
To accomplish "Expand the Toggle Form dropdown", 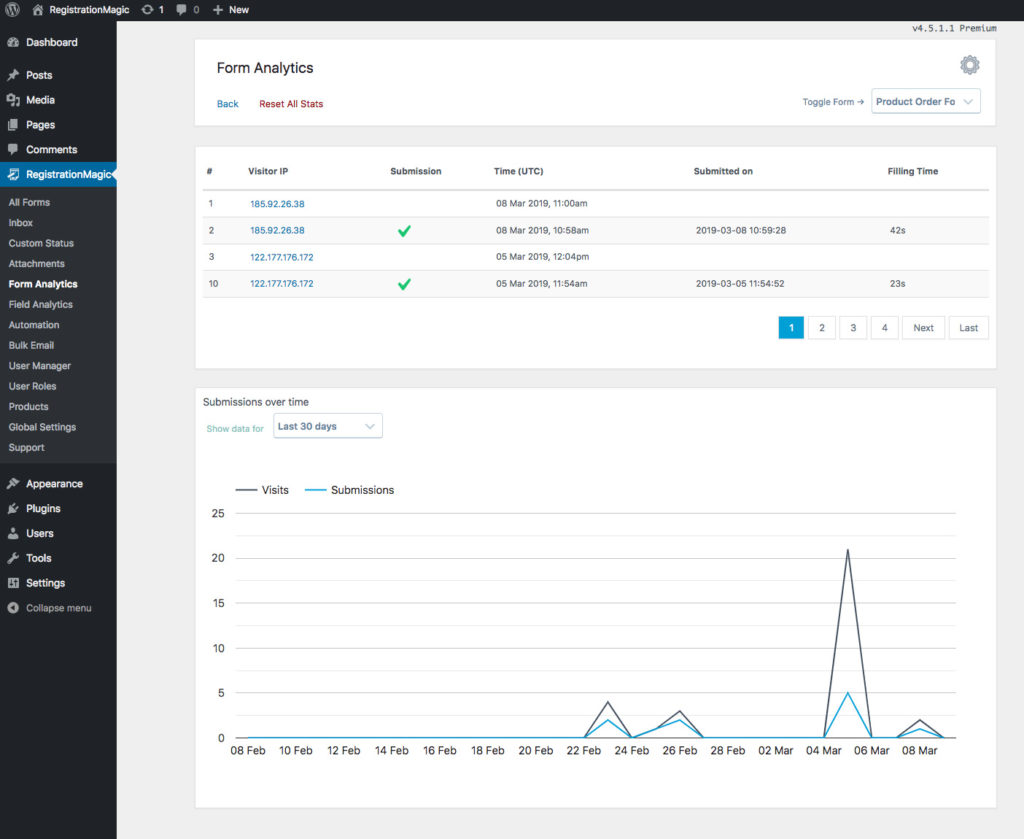I will (925, 102).
